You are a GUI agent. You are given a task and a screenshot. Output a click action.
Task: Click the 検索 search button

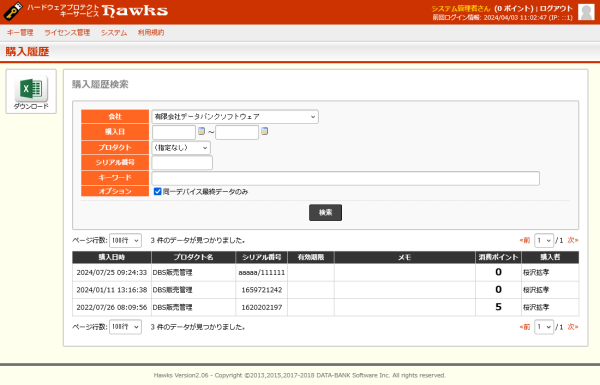(325, 212)
